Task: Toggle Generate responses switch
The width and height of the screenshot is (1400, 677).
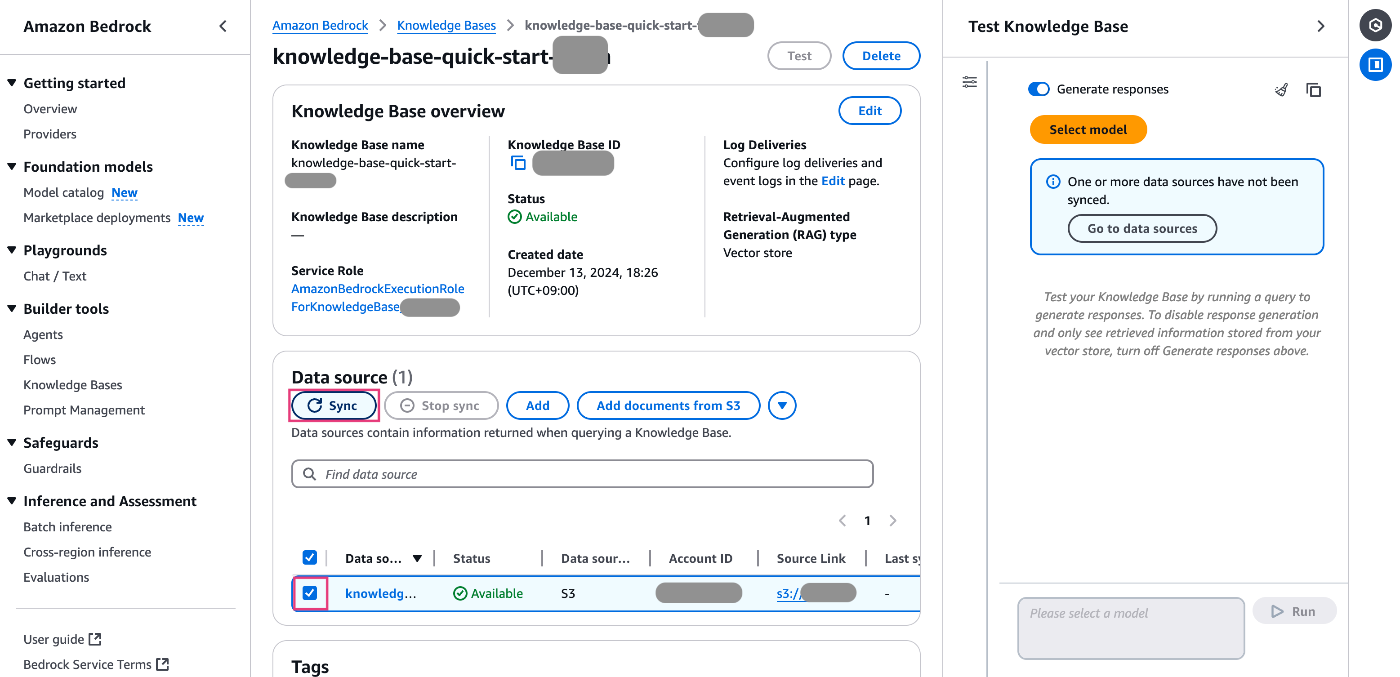Action: pos(1039,89)
